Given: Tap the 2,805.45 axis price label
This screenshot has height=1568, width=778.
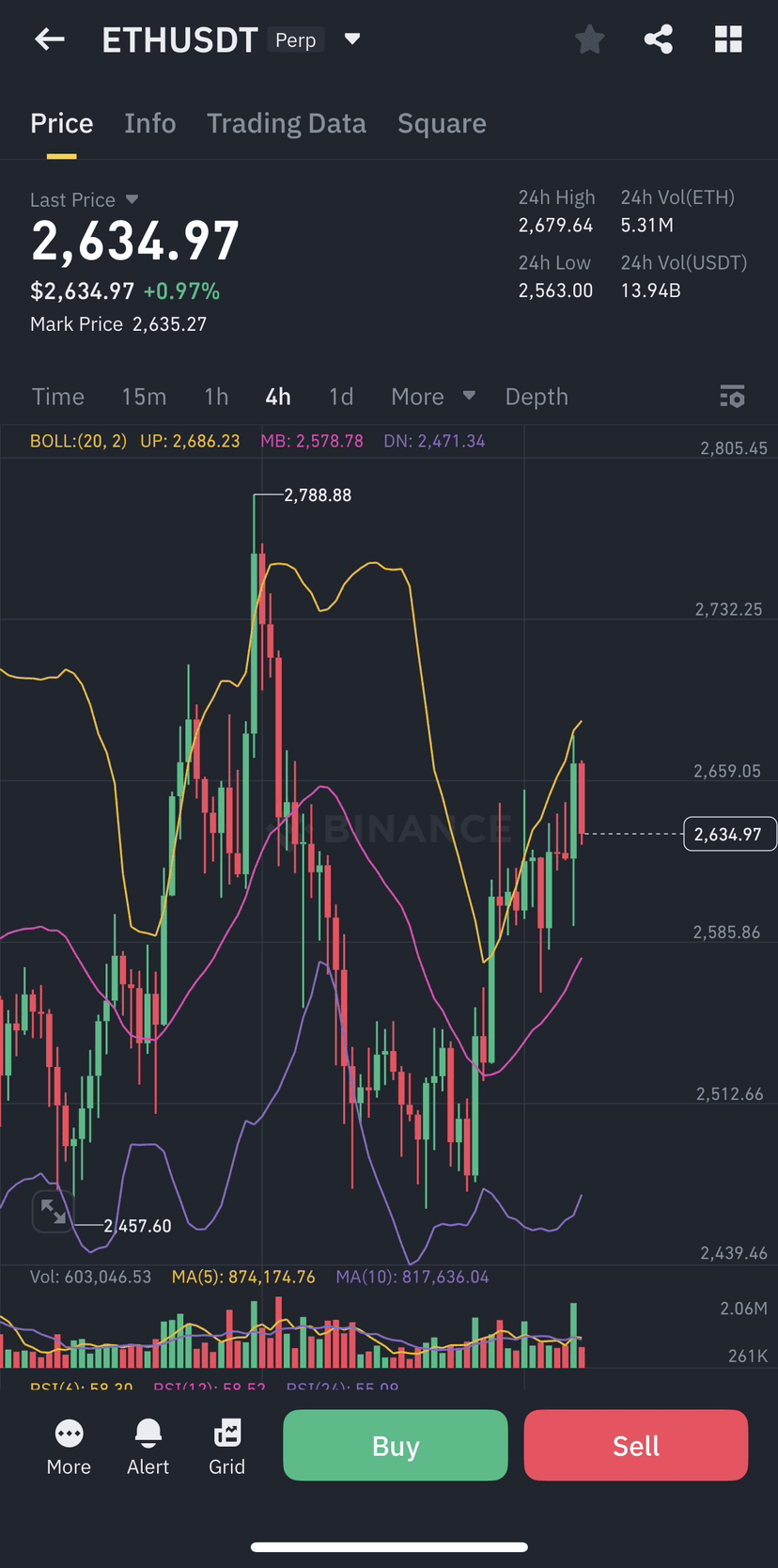Looking at the screenshot, I should [x=734, y=448].
